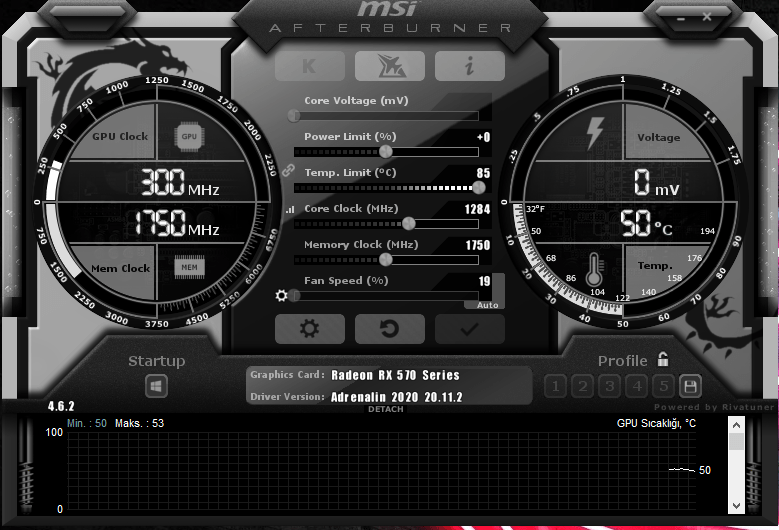
Task: Open the Kombustor K button
Action: [x=310, y=66]
